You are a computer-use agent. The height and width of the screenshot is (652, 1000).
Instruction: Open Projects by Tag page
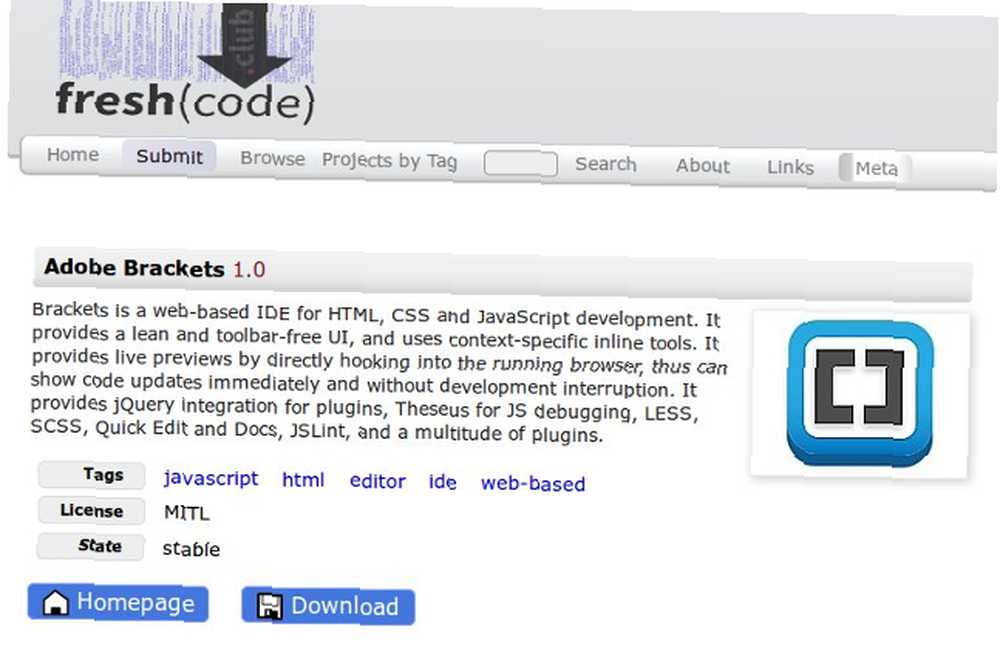(390, 161)
